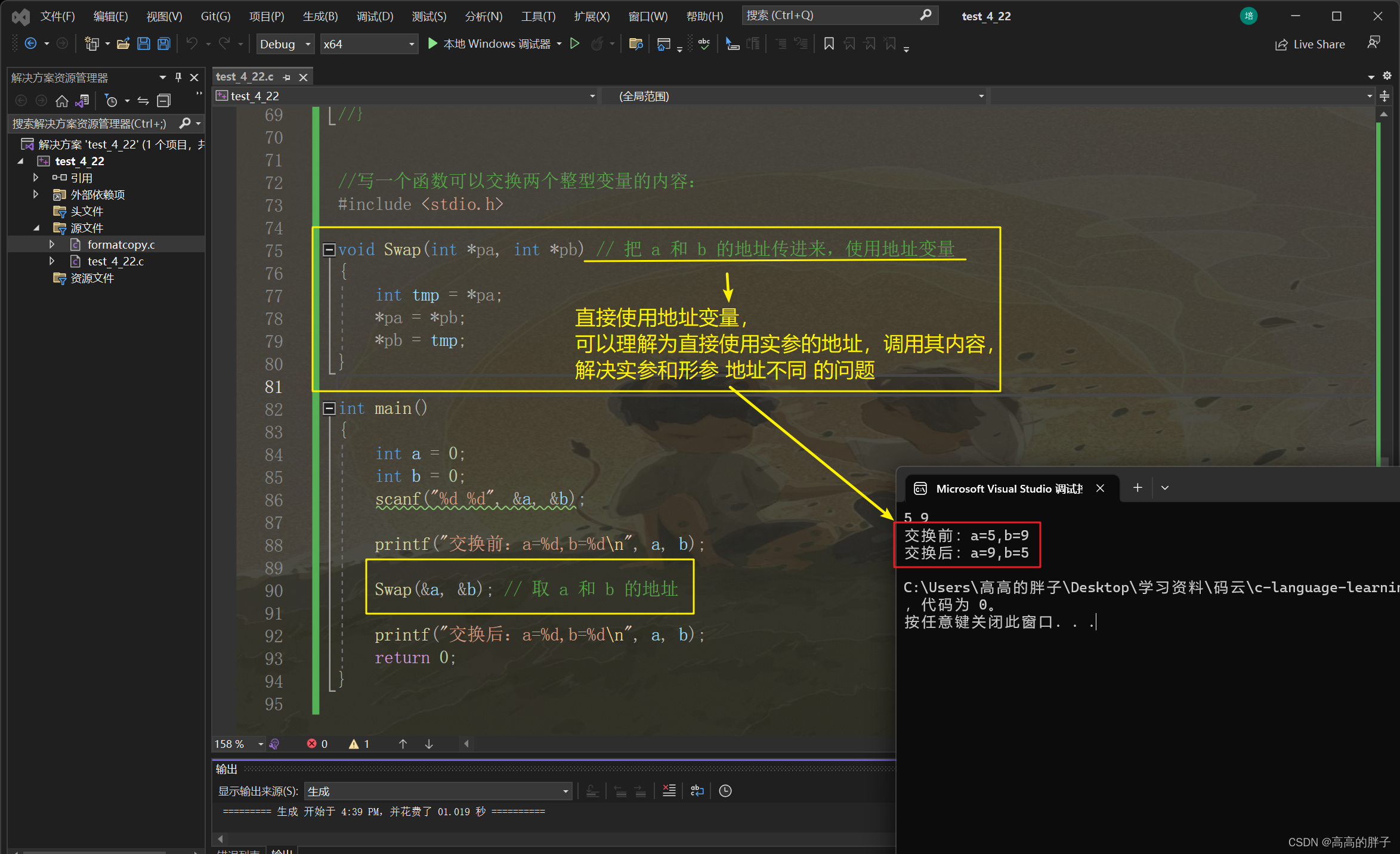Toggle pin on Solution Explorer panel
This screenshot has height=854, width=1400.
point(178,78)
